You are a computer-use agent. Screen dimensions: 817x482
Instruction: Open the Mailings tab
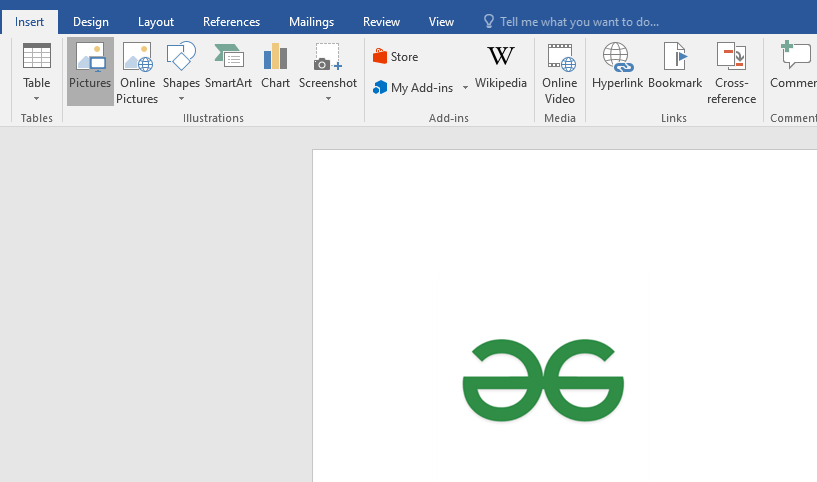pos(311,22)
